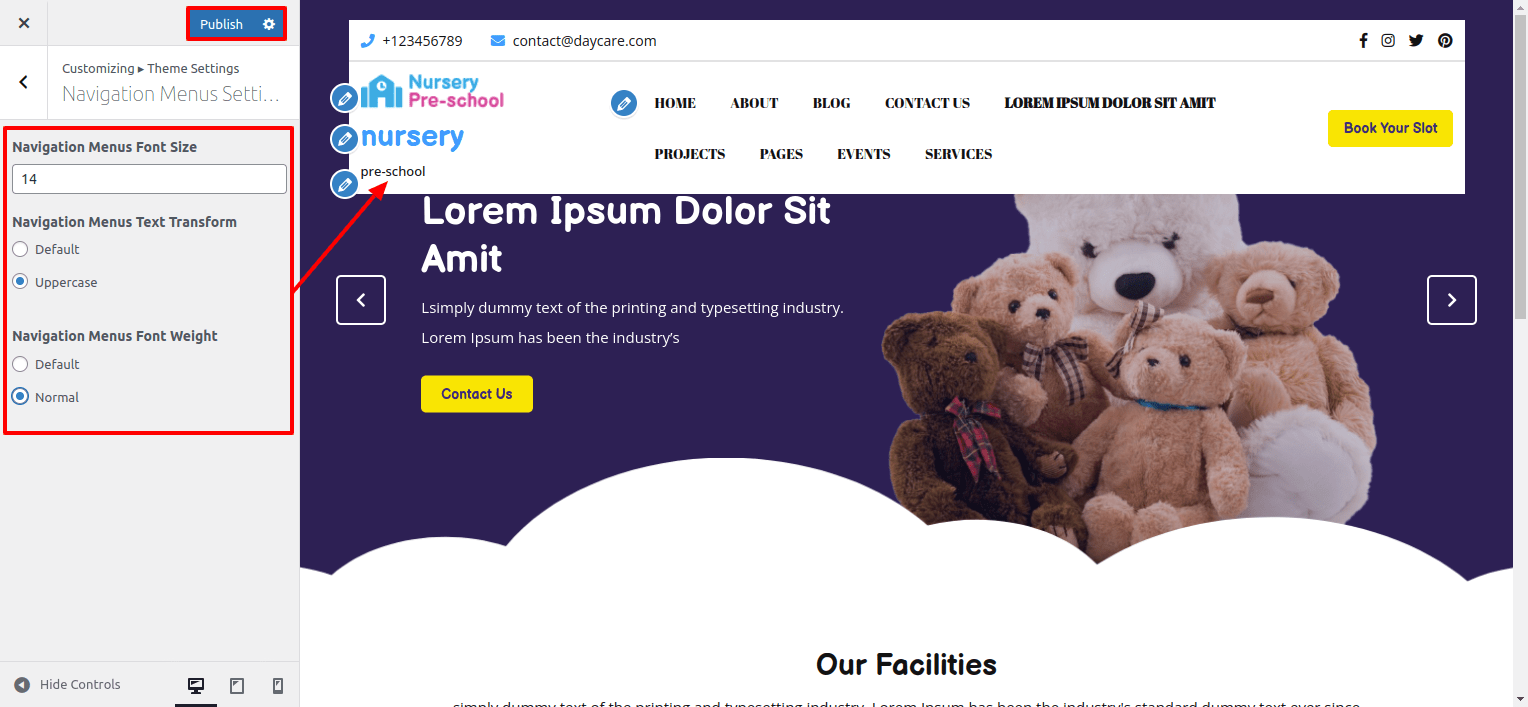Switch to the tablet preview device icon
This screenshot has height=707, width=1528.
(x=237, y=685)
